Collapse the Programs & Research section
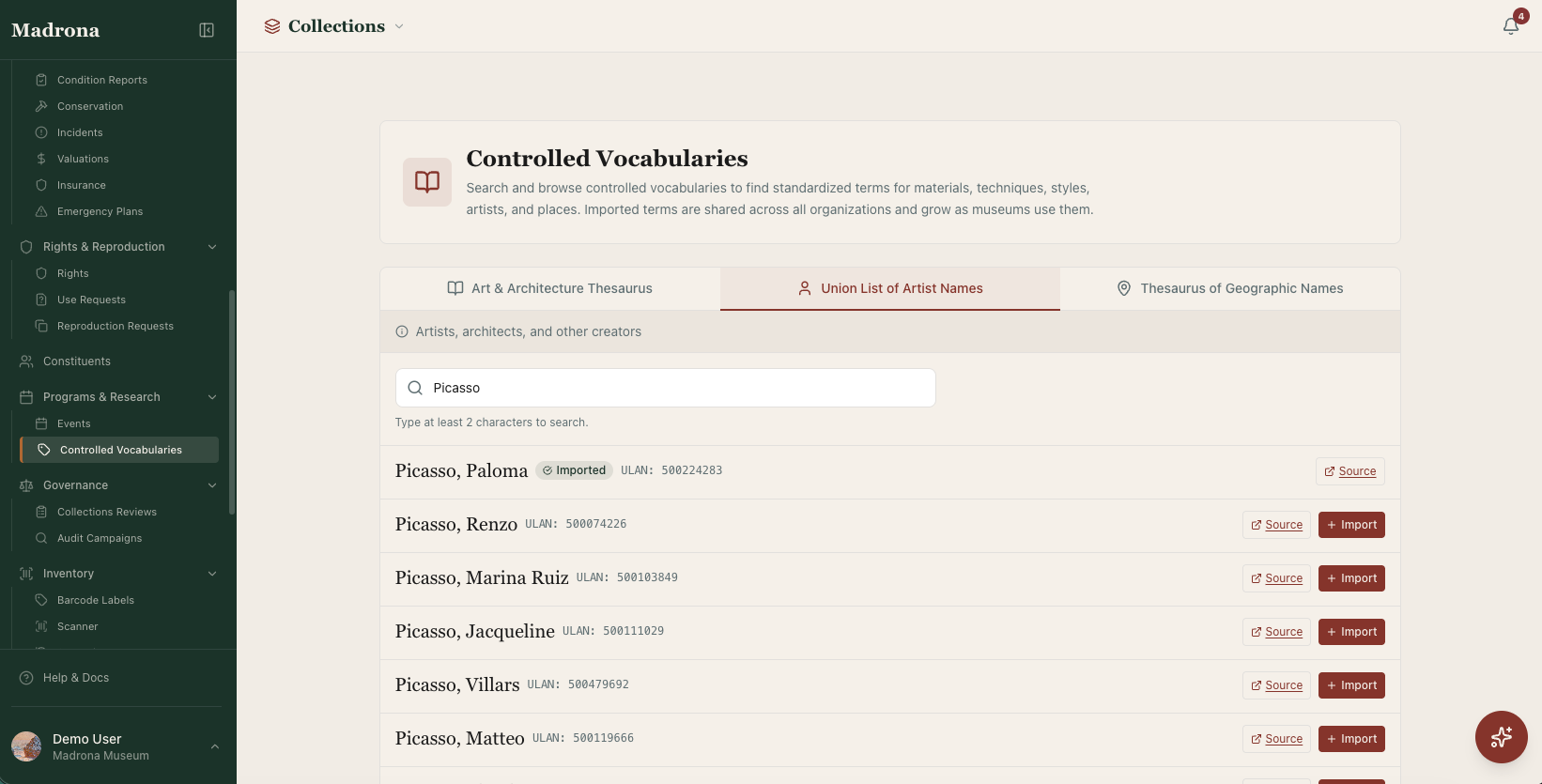 (212, 397)
